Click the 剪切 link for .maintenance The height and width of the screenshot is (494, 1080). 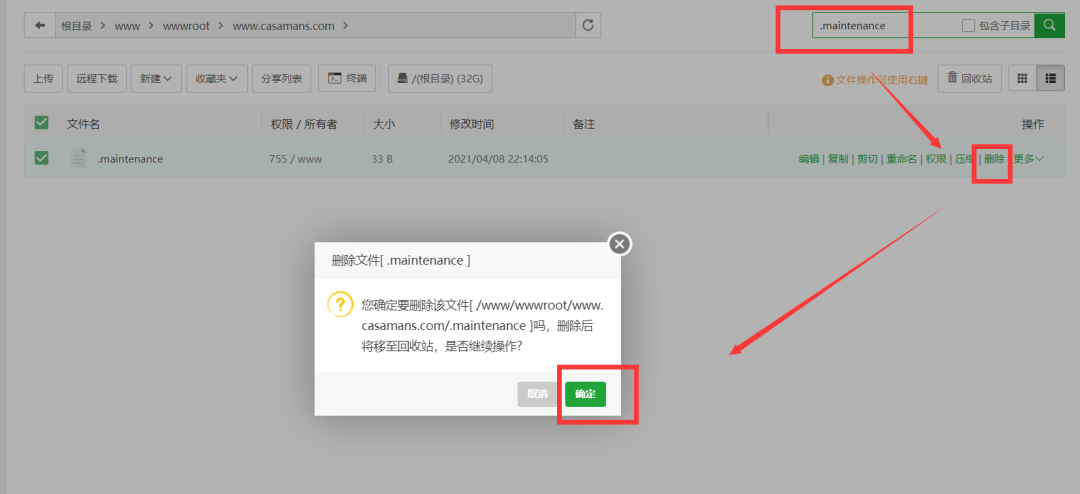pyautogui.click(x=867, y=158)
